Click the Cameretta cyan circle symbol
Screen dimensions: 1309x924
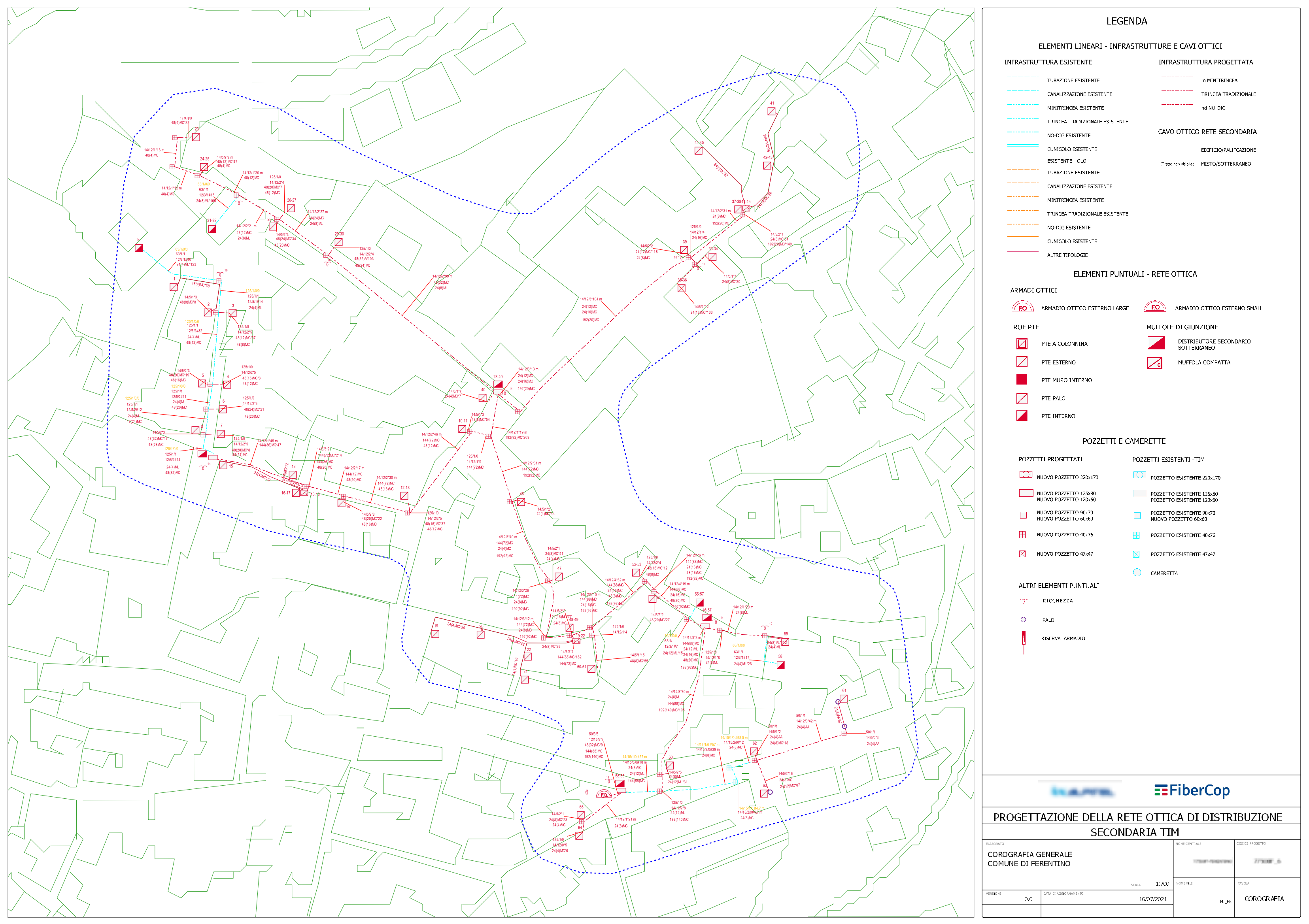(x=1137, y=573)
